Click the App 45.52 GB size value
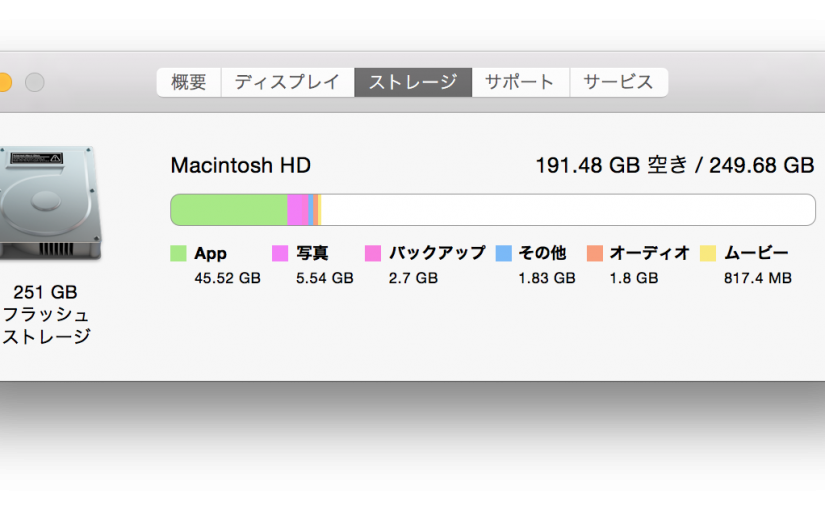Image resolution: width=825 pixels, height=510 pixels. (227, 278)
